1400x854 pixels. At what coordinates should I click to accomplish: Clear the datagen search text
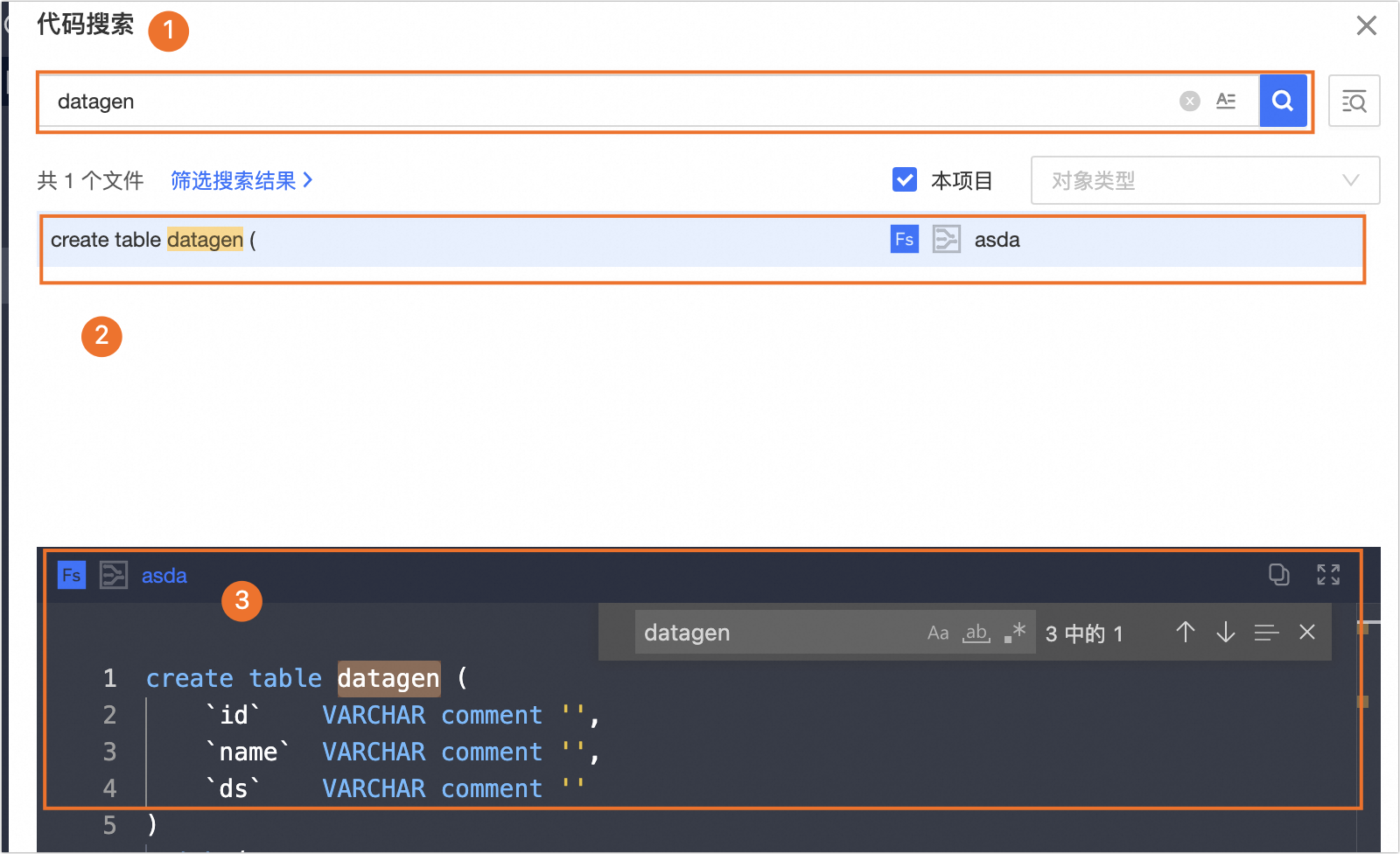(1189, 101)
